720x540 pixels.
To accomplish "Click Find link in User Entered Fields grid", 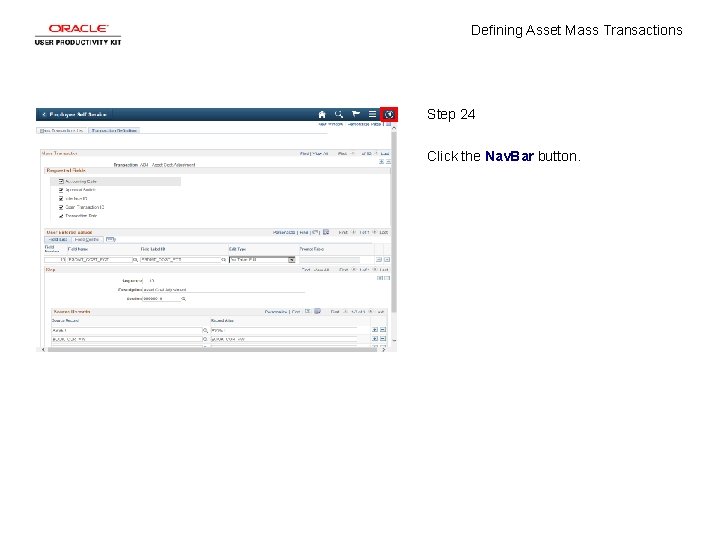I will pyautogui.click(x=304, y=232).
